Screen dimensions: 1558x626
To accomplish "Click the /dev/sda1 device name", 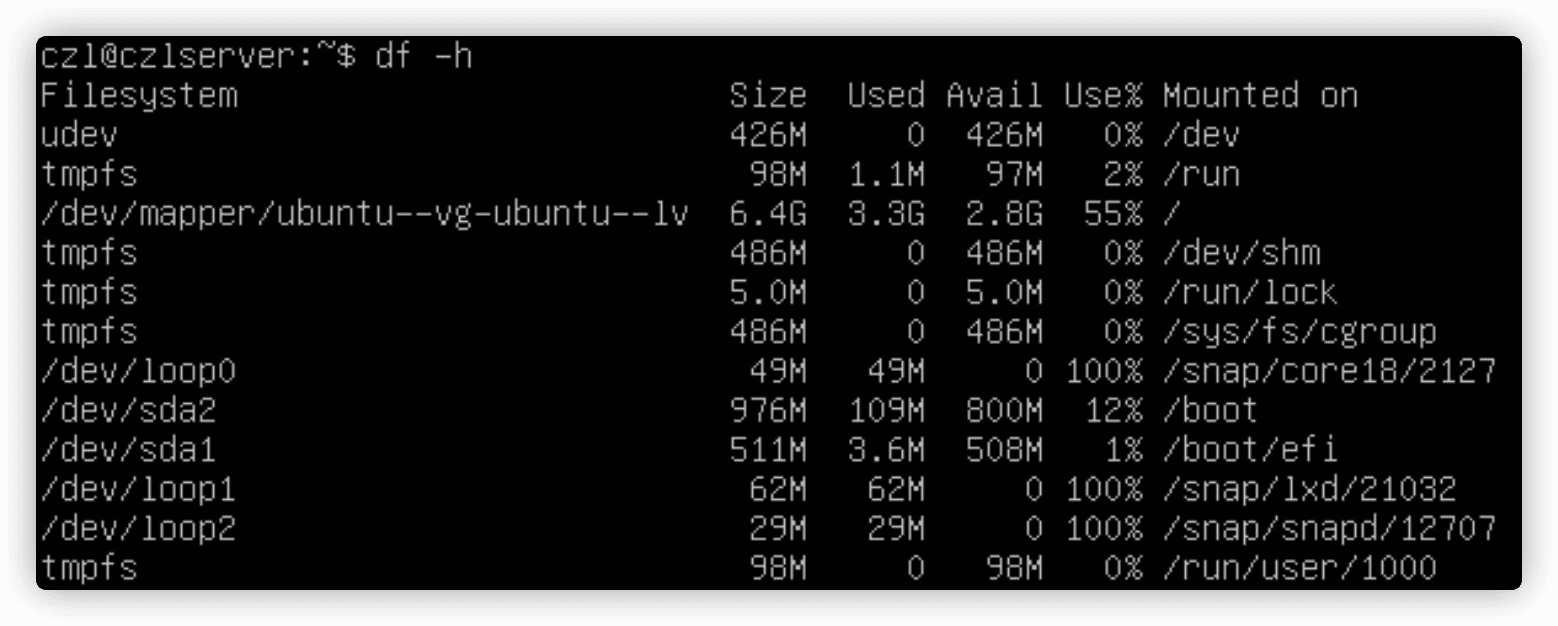I will click(x=129, y=451).
